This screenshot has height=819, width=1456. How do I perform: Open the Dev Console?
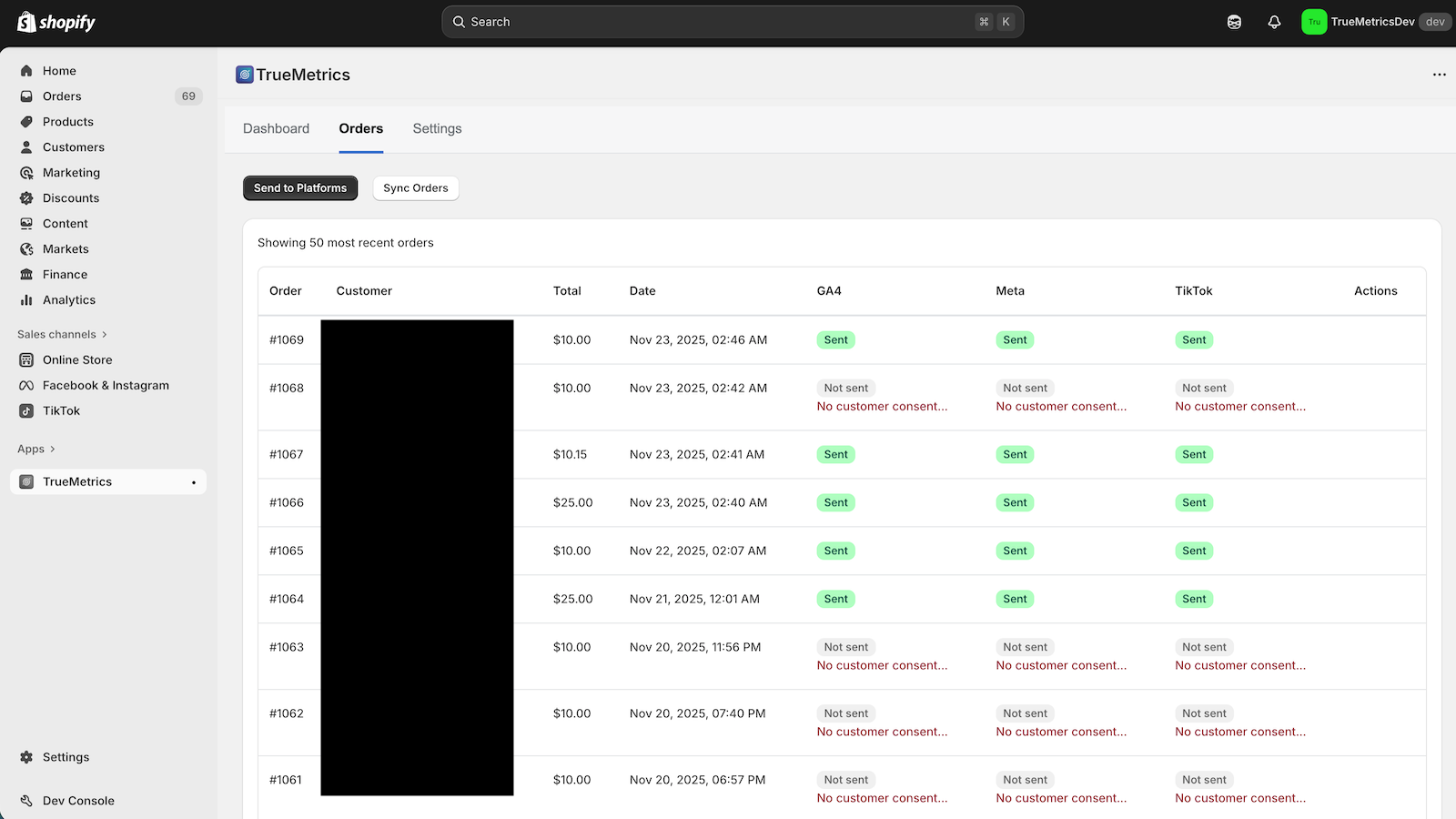[x=78, y=801]
